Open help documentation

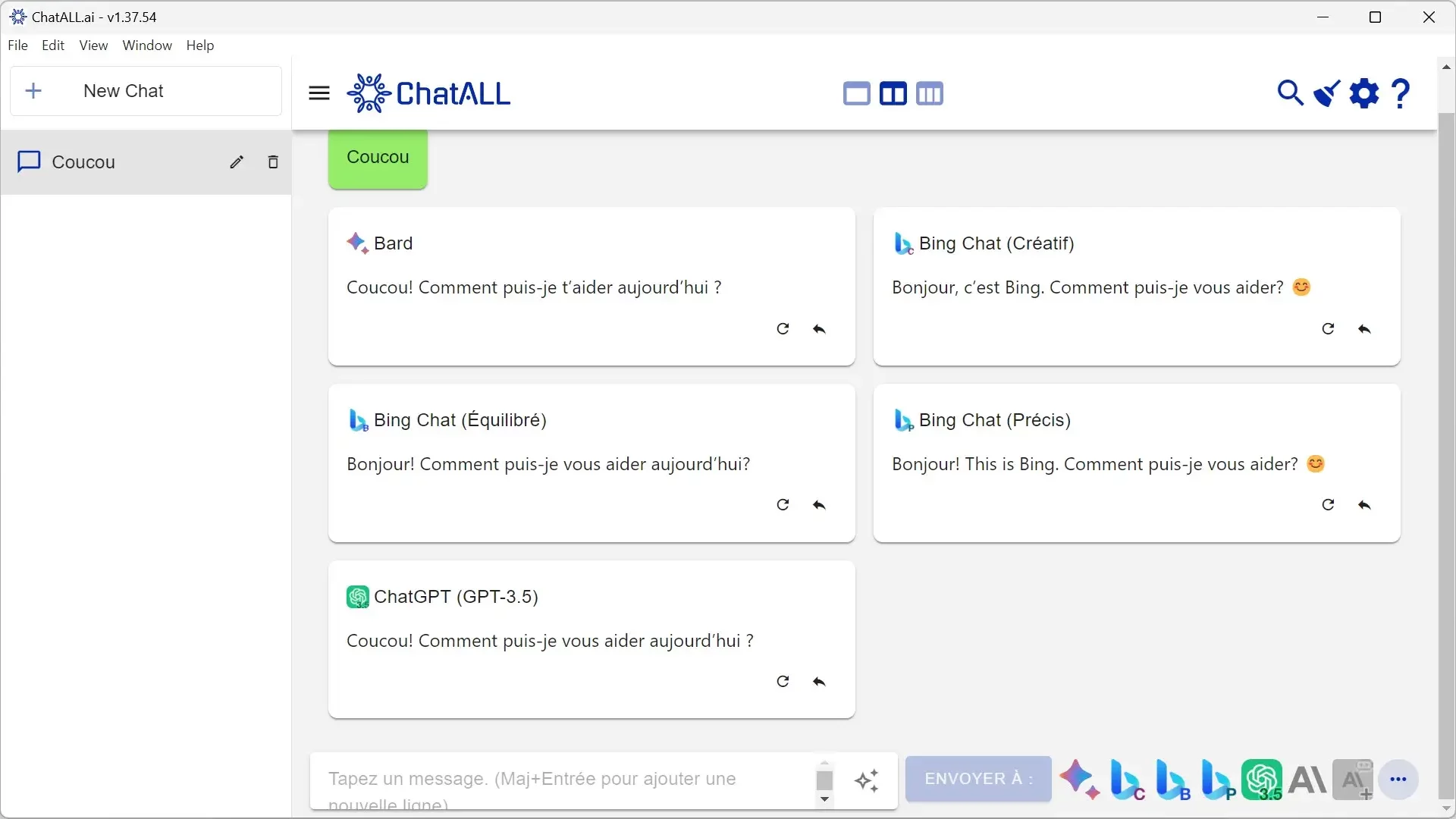pos(1402,93)
